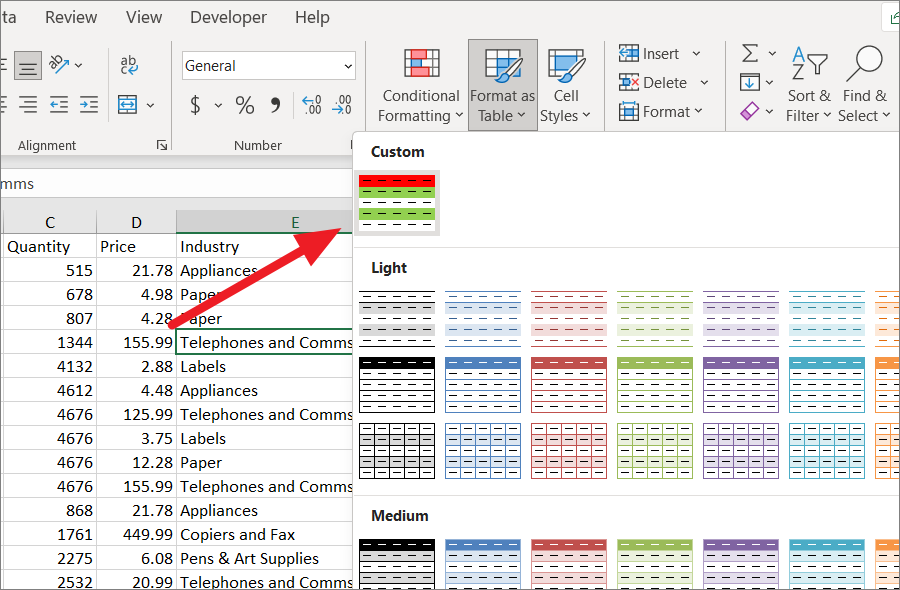Image resolution: width=900 pixels, height=590 pixels.
Task: Expand Format dropdown arrow
Action: pos(699,111)
